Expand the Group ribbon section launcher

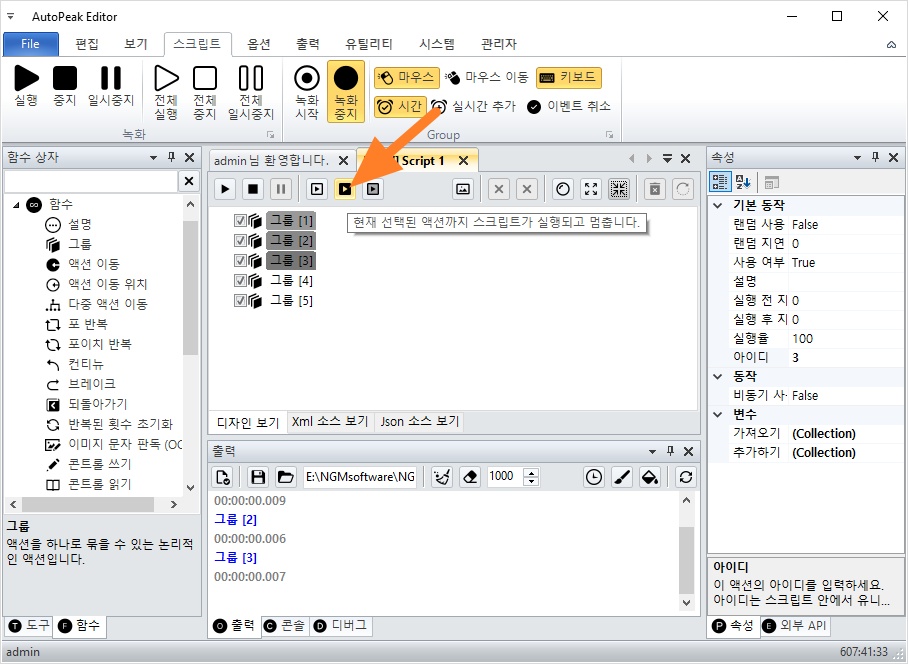(609, 134)
